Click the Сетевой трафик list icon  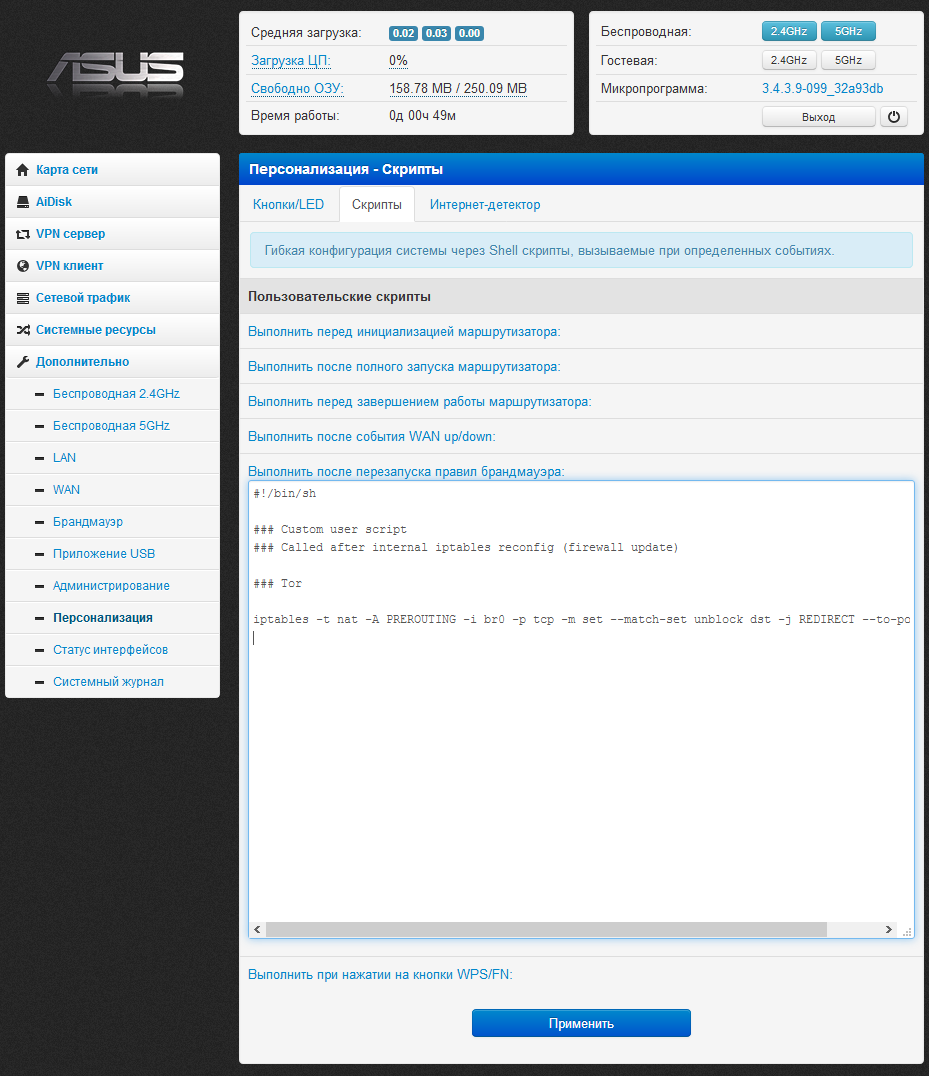tap(23, 298)
